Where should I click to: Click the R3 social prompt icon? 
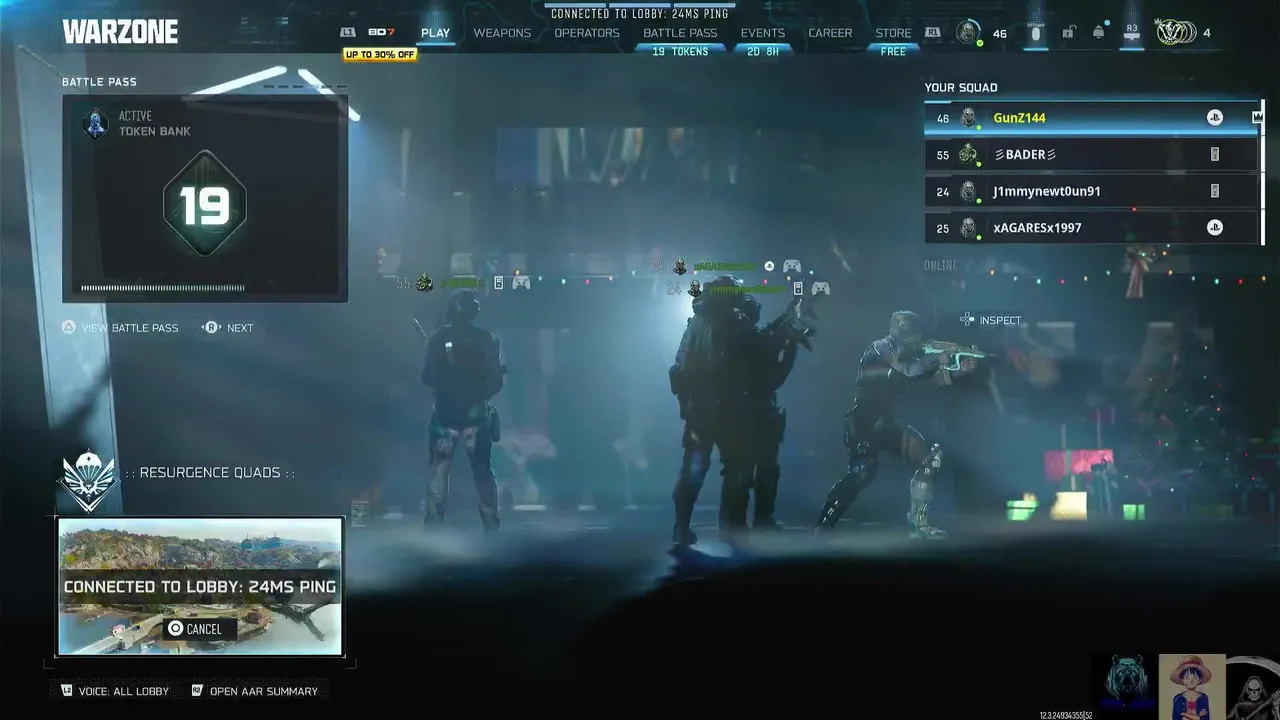1132,33
